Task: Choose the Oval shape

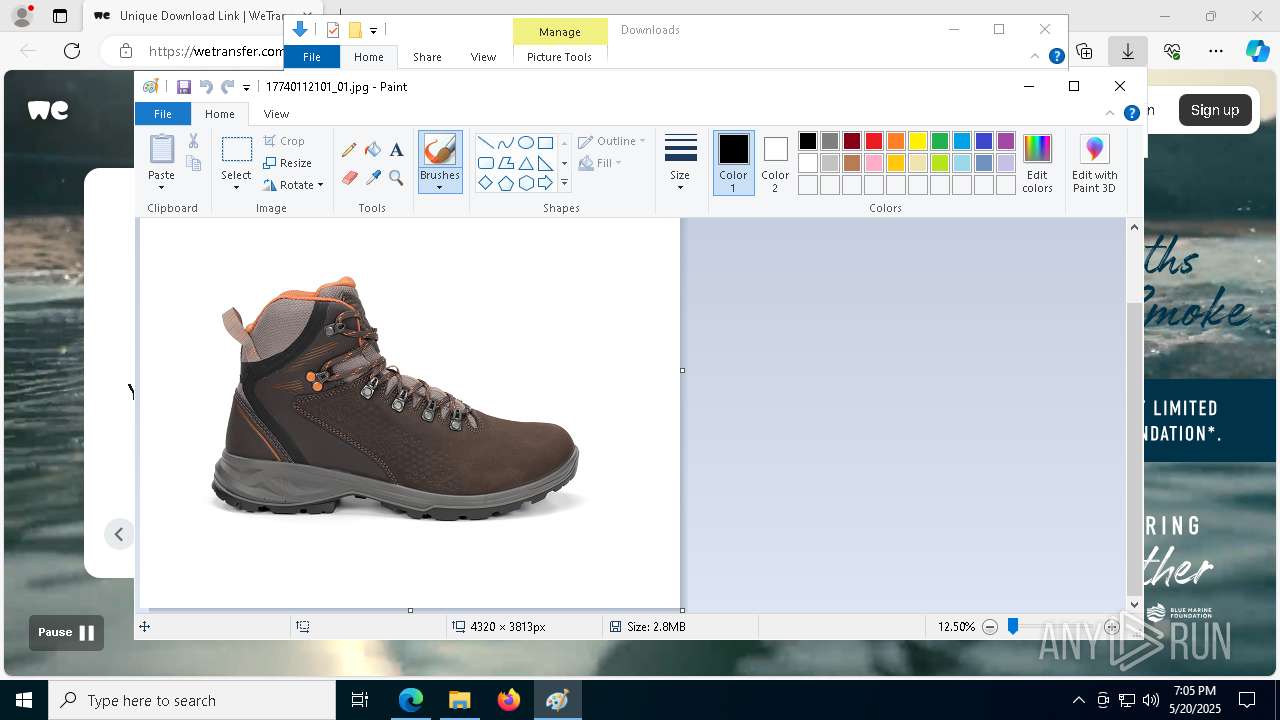Action: (525, 143)
